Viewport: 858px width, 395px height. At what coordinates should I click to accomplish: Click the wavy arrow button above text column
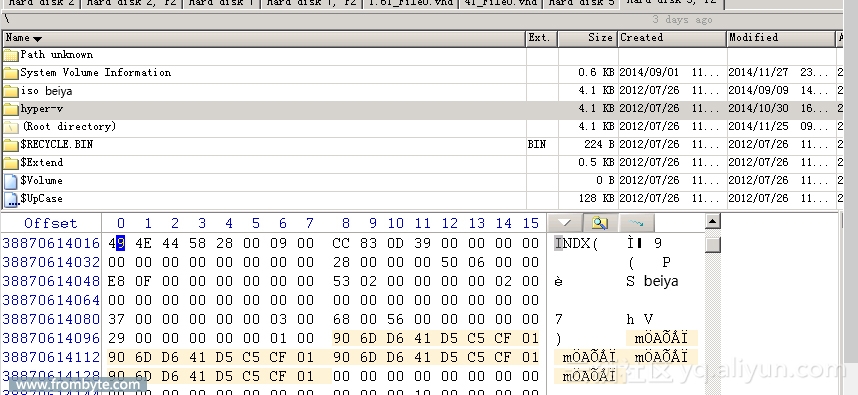[x=636, y=223]
